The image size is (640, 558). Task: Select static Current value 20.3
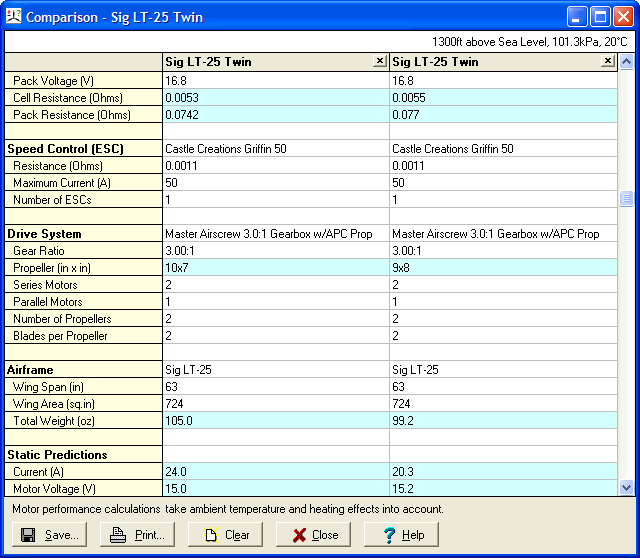coord(503,472)
